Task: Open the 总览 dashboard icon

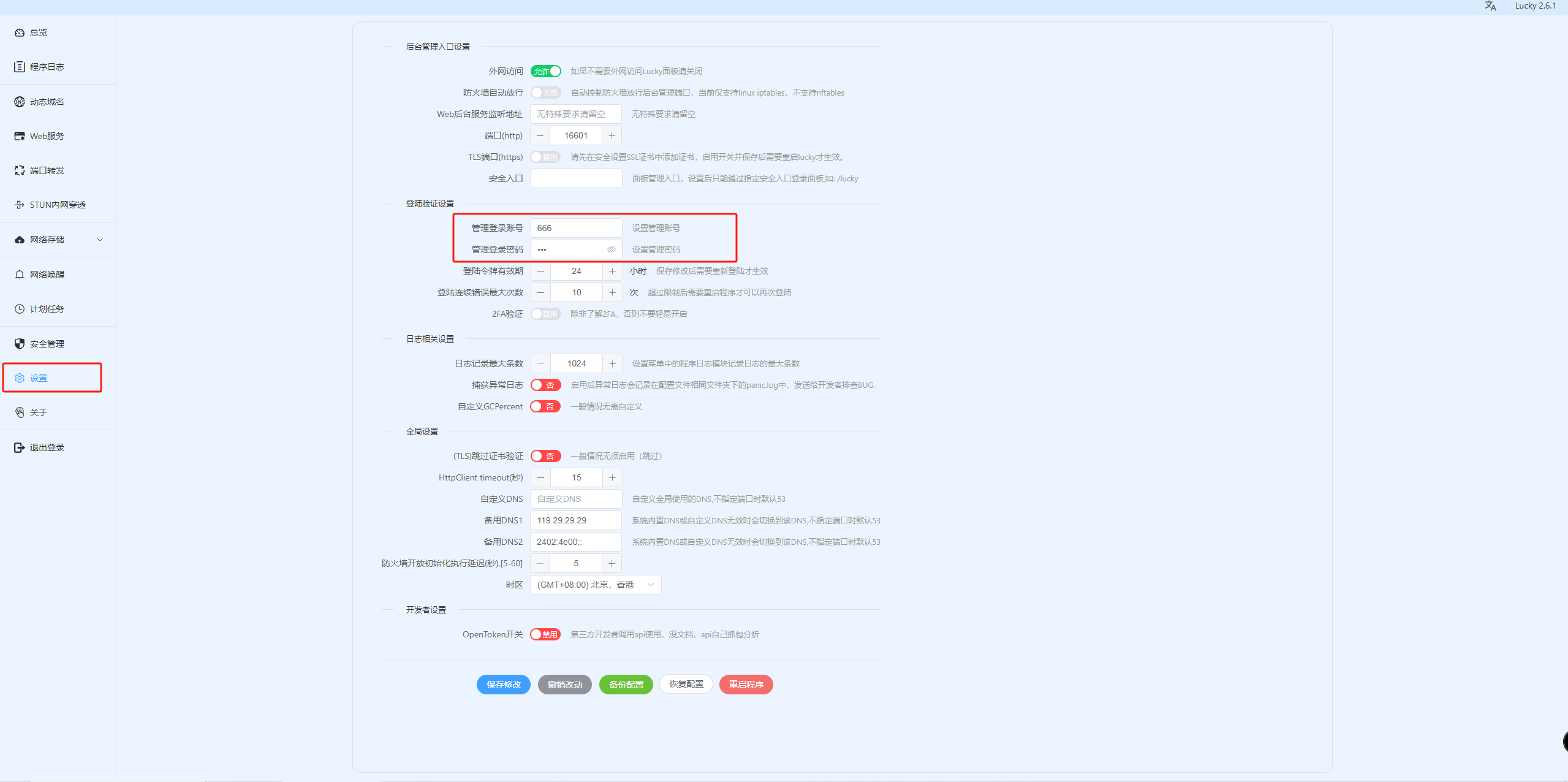Action: click(x=20, y=32)
